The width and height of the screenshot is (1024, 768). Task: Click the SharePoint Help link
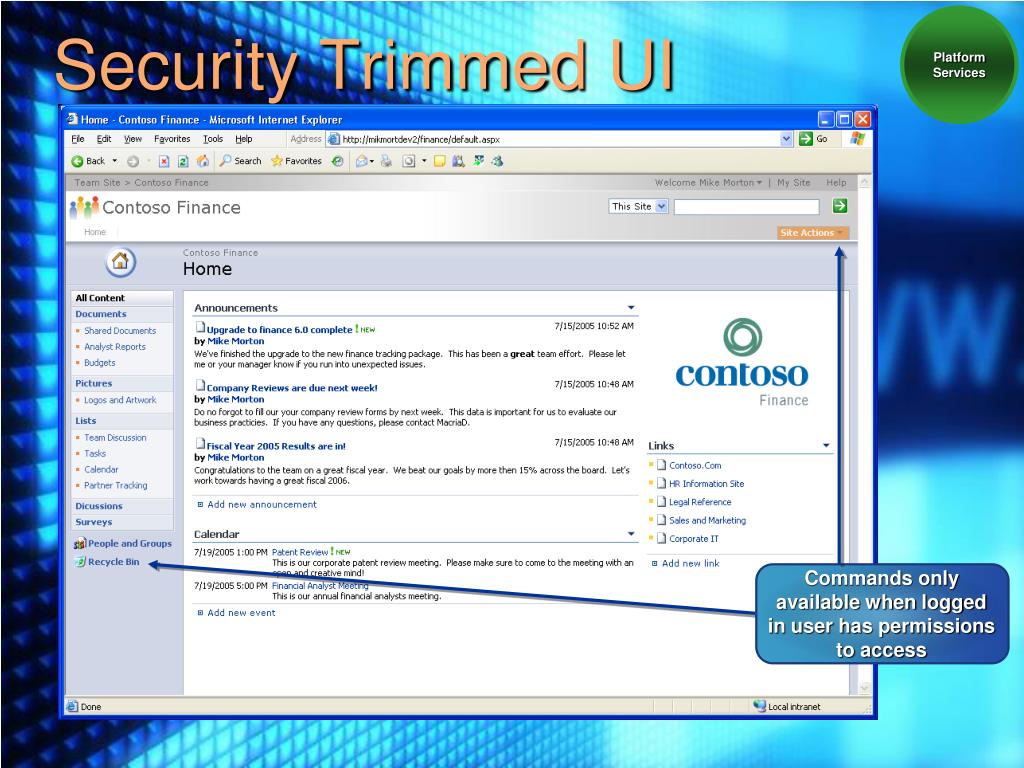pos(836,183)
